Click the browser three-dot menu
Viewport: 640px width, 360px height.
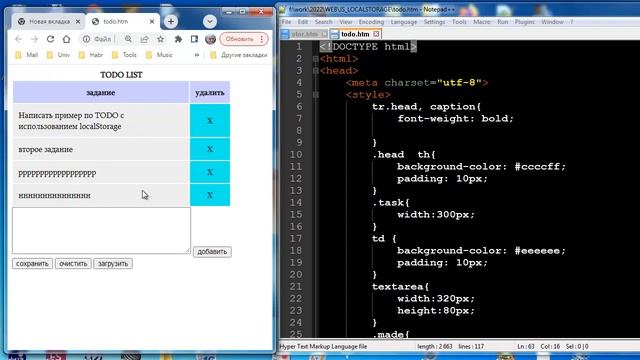point(262,39)
